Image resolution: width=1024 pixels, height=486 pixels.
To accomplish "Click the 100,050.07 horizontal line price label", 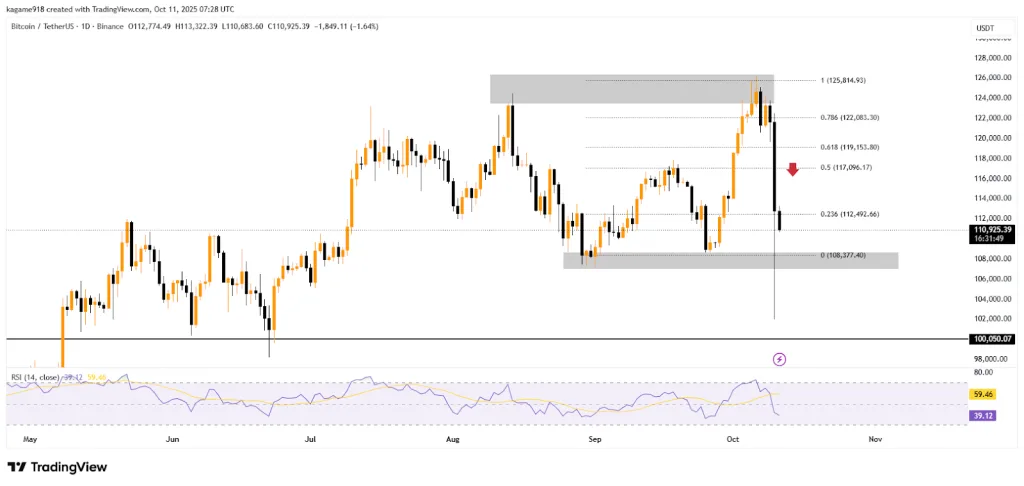I will pyautogui.click(x=993, y=340).
